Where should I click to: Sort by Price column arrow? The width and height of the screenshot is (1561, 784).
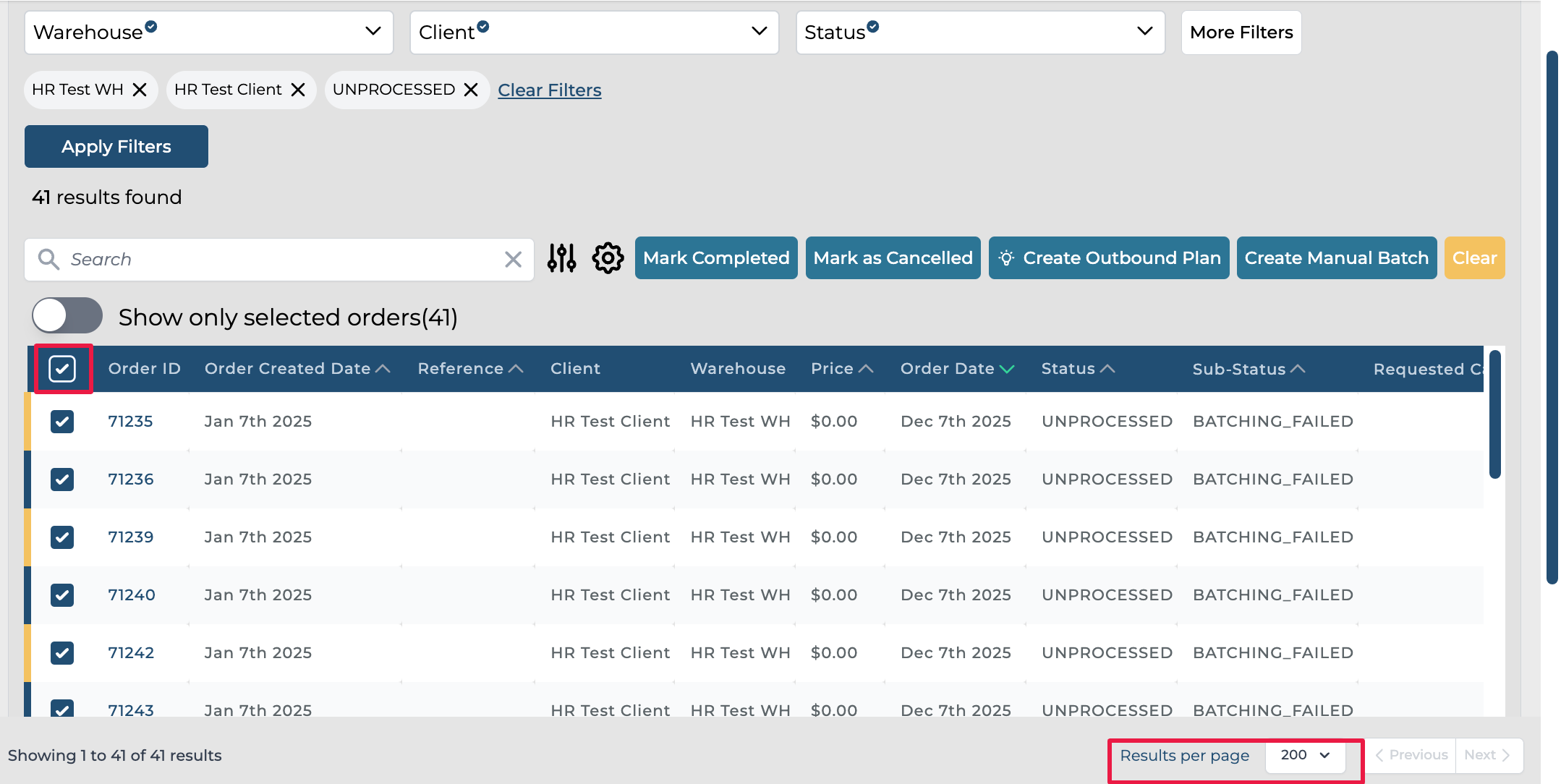click(866, 369)
